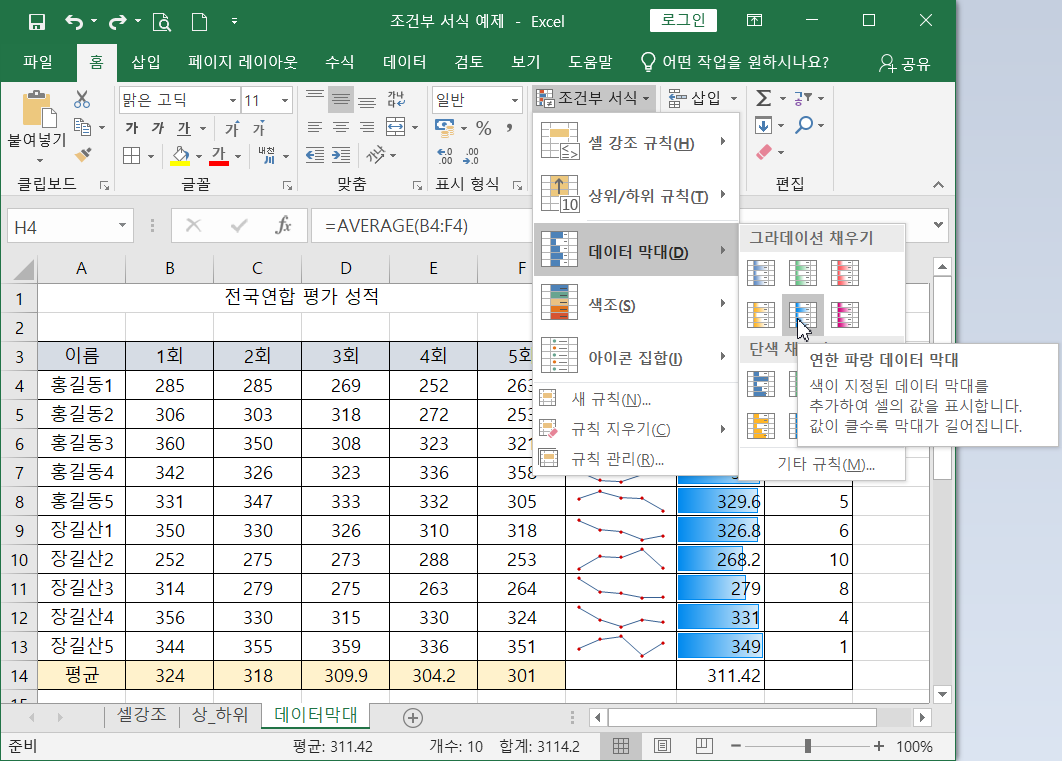This screenshot has height=761, width=1062.
Task: Apply cell borders with the border icon
Action: [131, 156]
